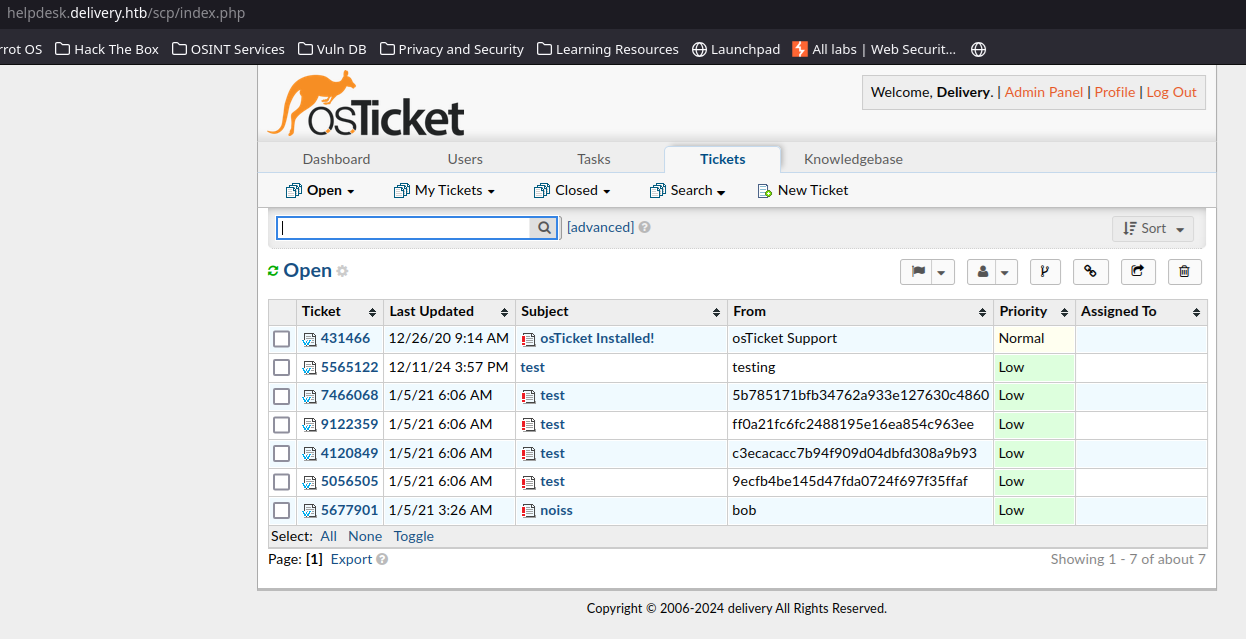This screenshot has height=639, width=1246.
Task: Expand the Closed tickets dropdown menu
Action: coord(572,190)
